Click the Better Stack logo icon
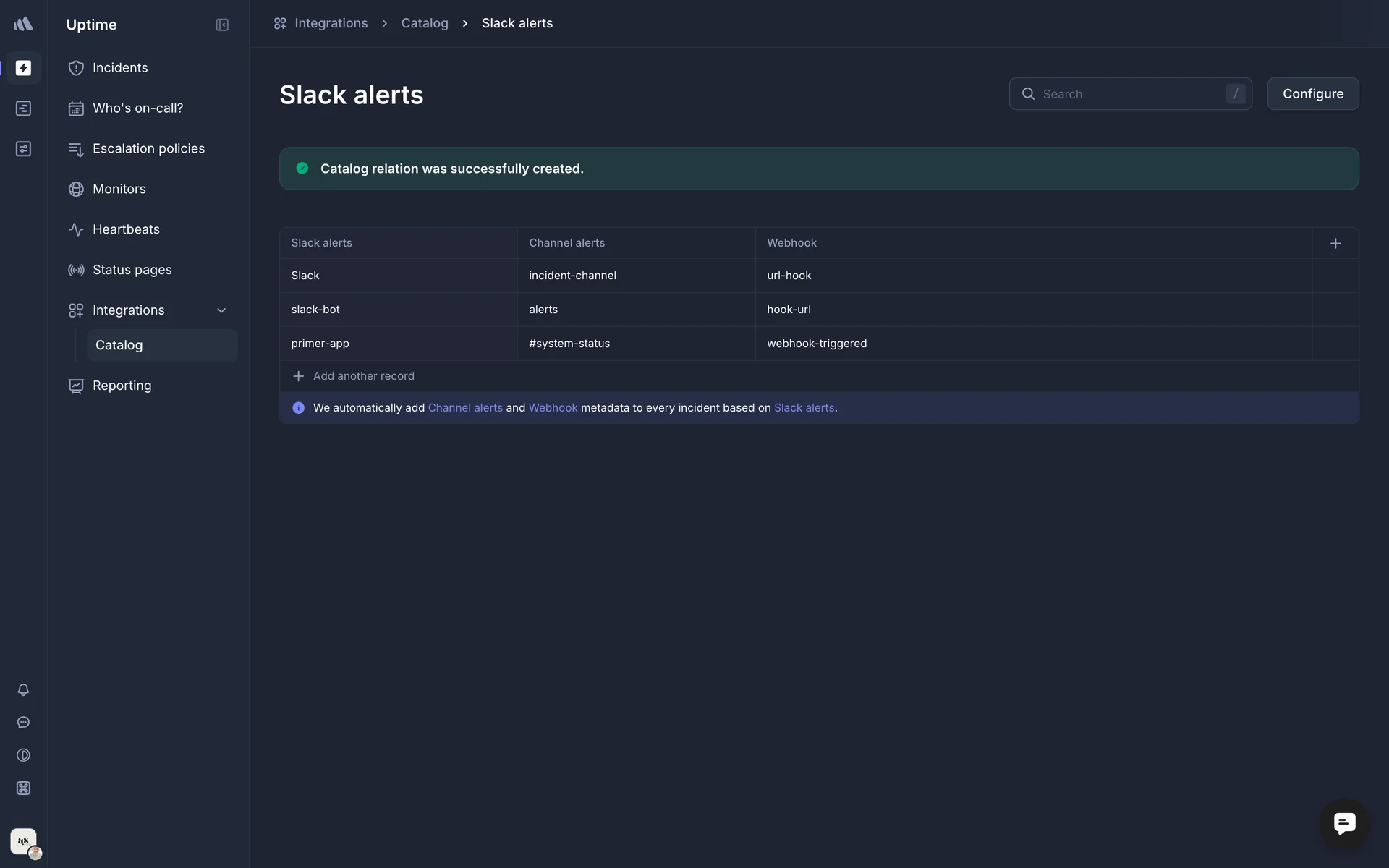The width and height of the screenshot is (1389, 868). coord(23,24)
